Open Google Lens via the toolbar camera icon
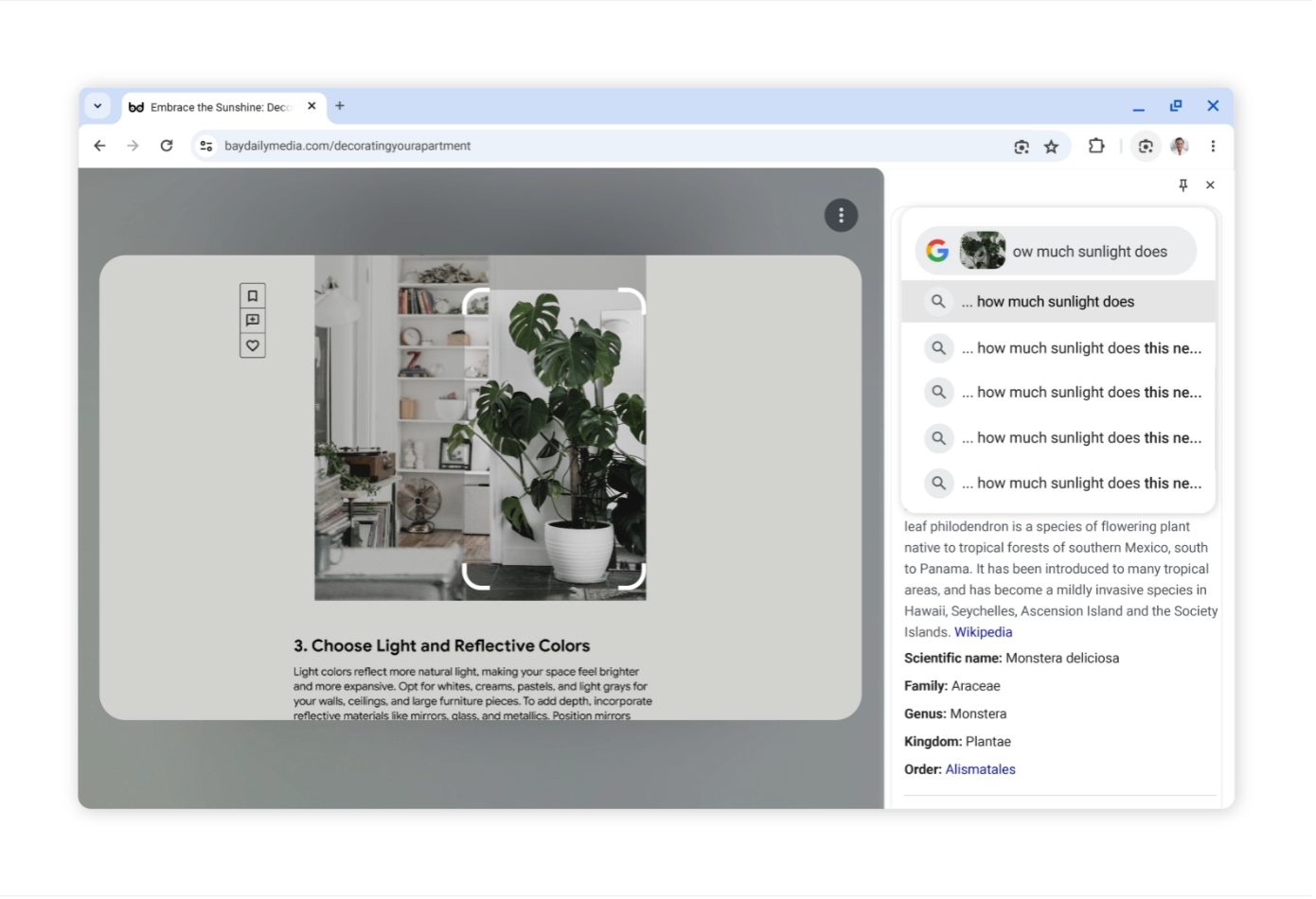1316x899 pixels. [1146, 147]
